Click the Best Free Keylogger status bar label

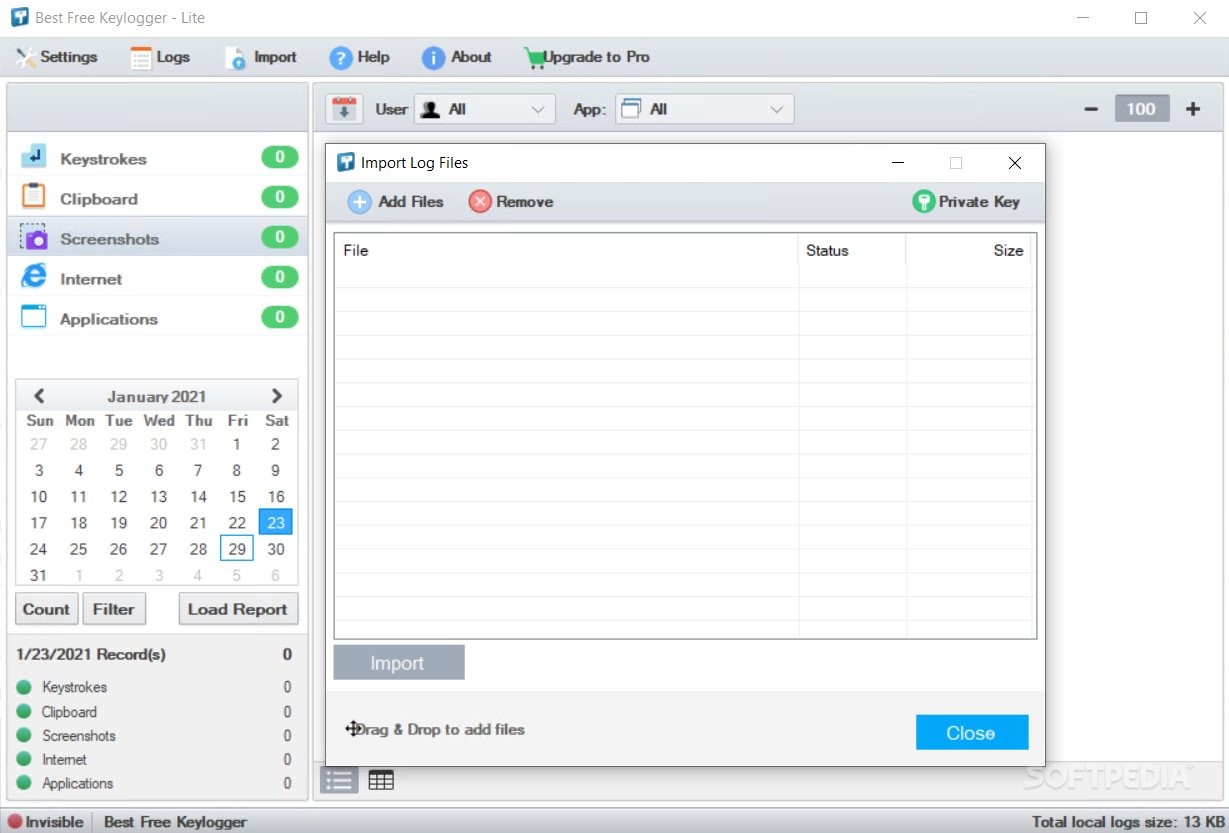click(x=175, y=822)
